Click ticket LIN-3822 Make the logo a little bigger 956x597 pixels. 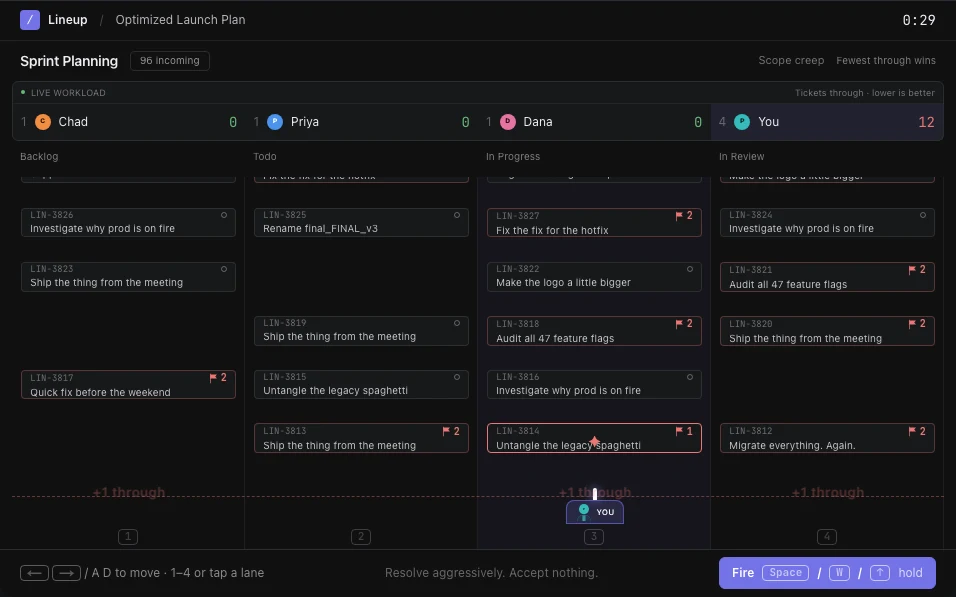pos(594,277)
